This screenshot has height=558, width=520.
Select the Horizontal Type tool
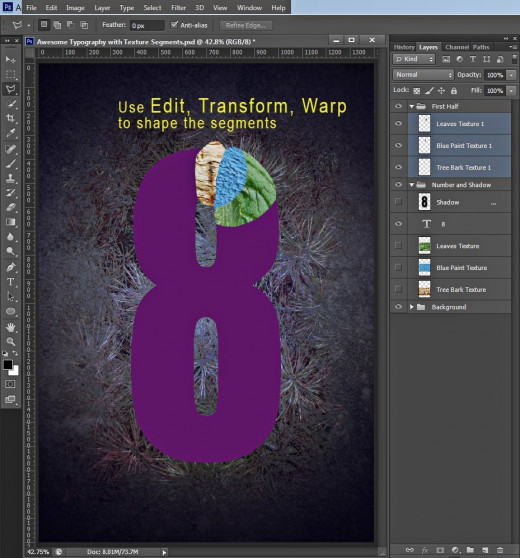point(10,282)
